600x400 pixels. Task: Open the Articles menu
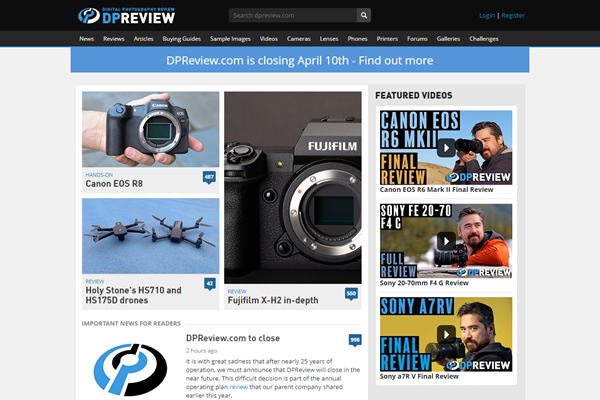coord(143,39)
